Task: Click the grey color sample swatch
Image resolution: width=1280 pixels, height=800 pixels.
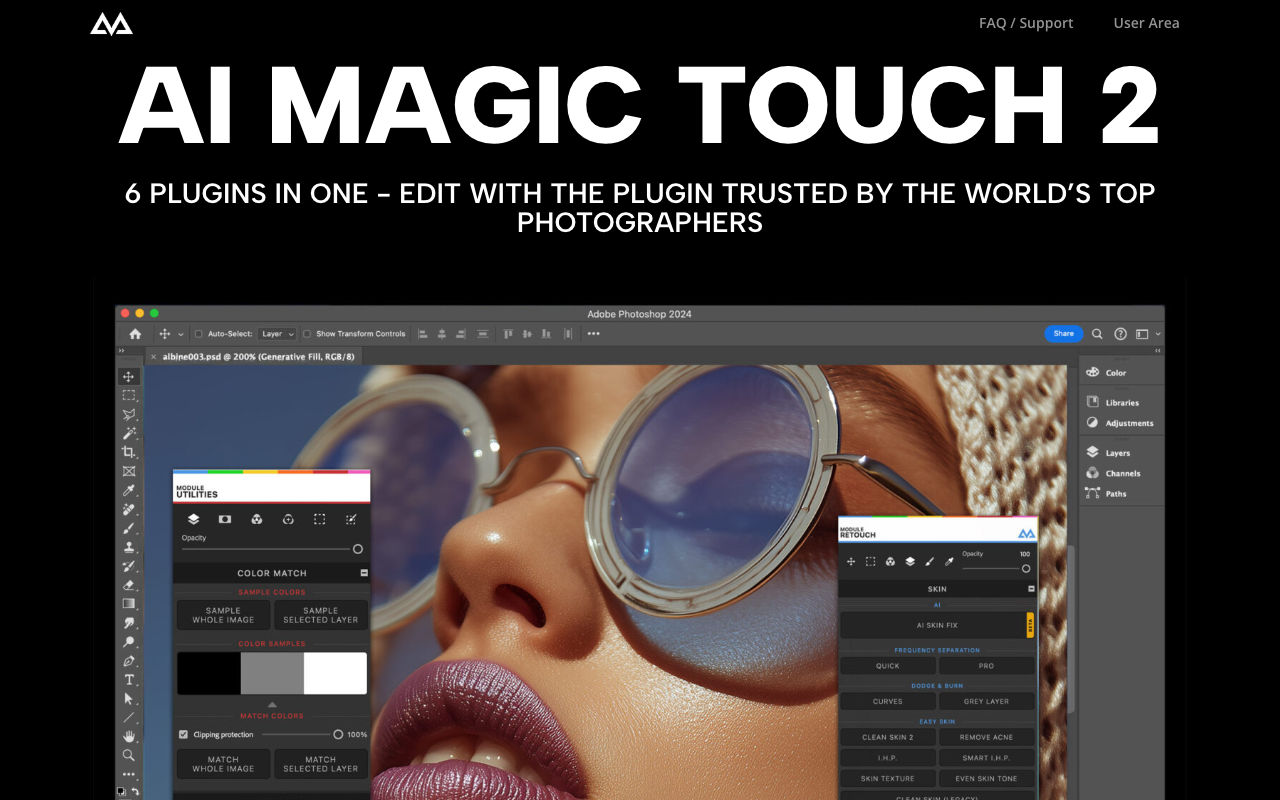Action: (x=272, y=674)
